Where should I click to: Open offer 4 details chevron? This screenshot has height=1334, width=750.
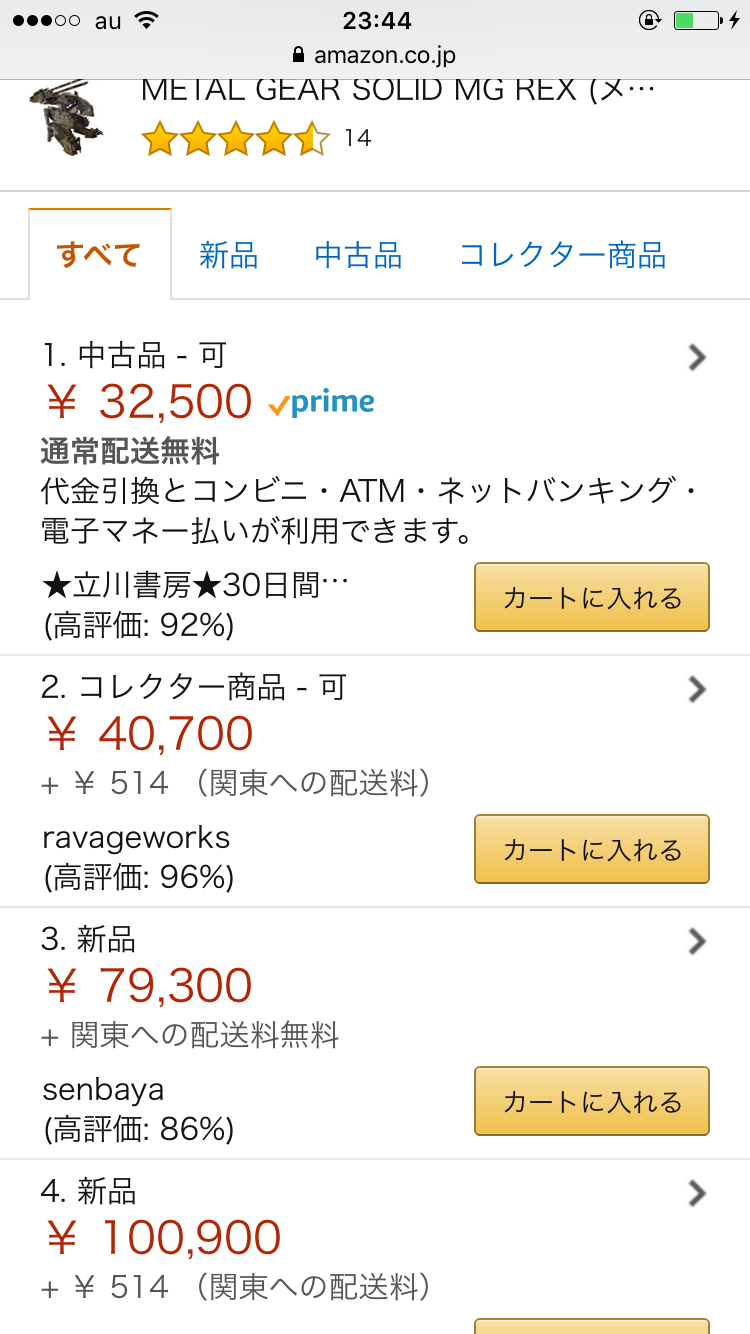[x=697, y=1193]
